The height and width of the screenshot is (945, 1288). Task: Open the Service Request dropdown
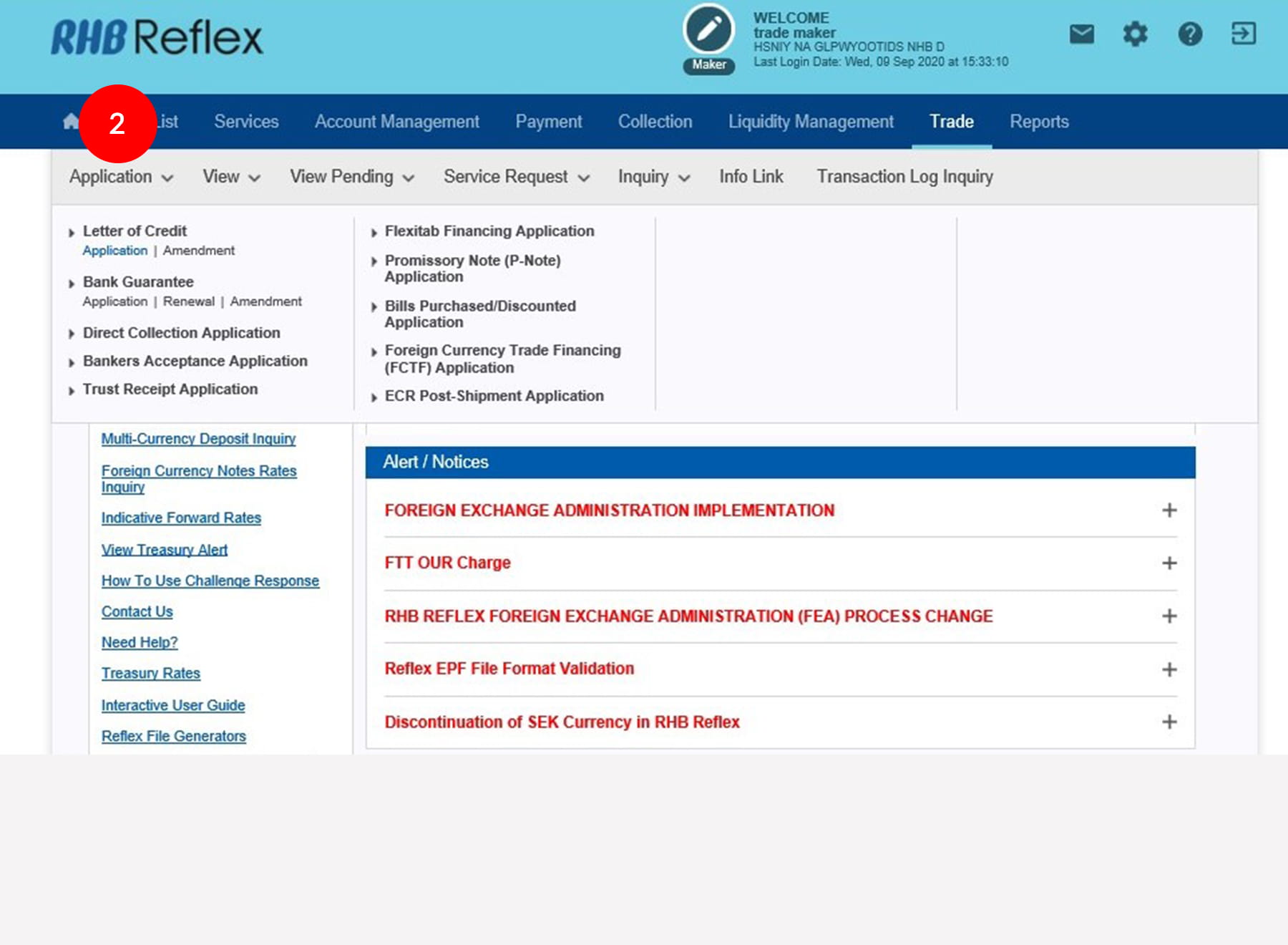516,177
